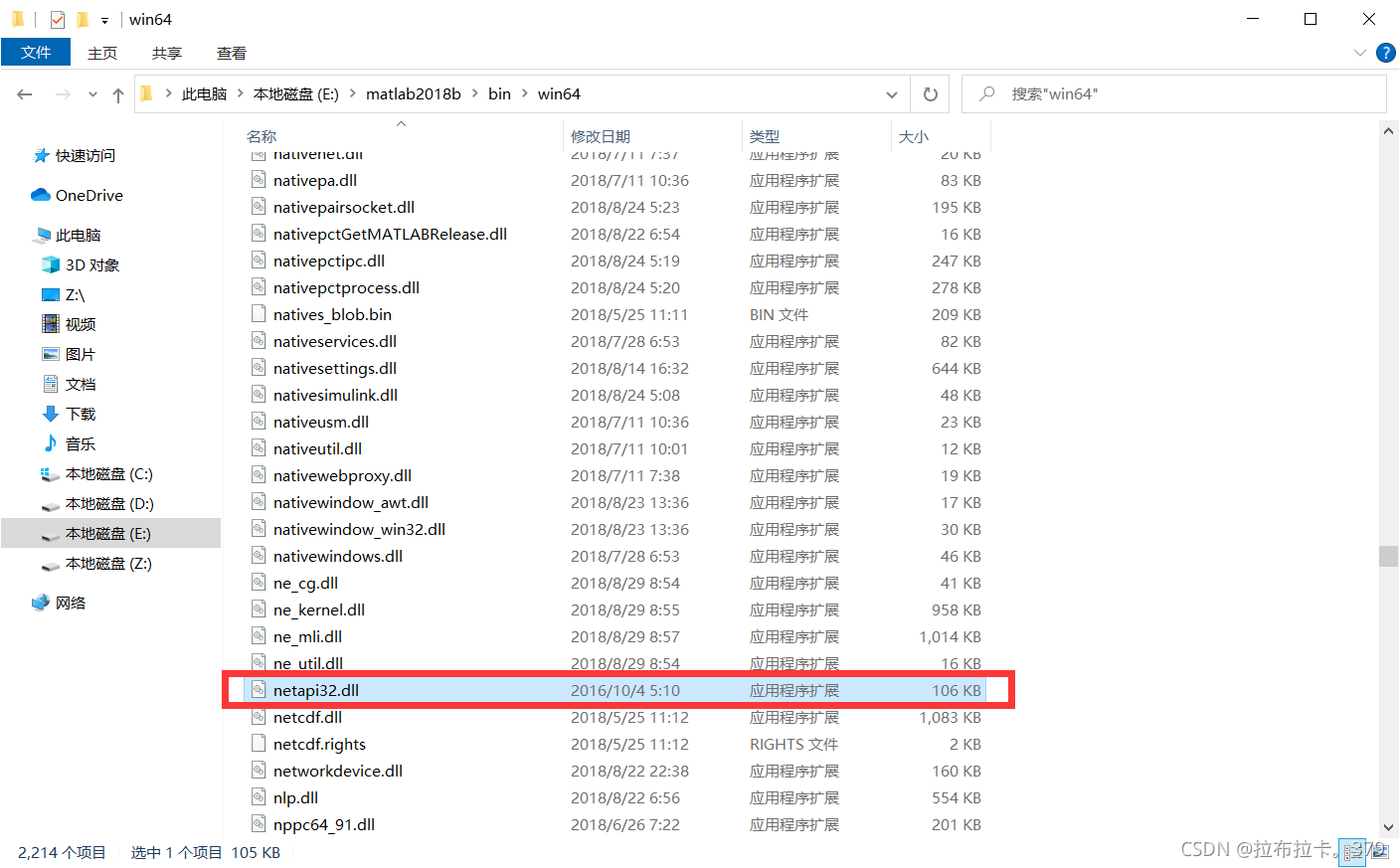Select the file ne_mli.dll
The height and width of the screenshot is (868, 1400).
click(307, 636)
